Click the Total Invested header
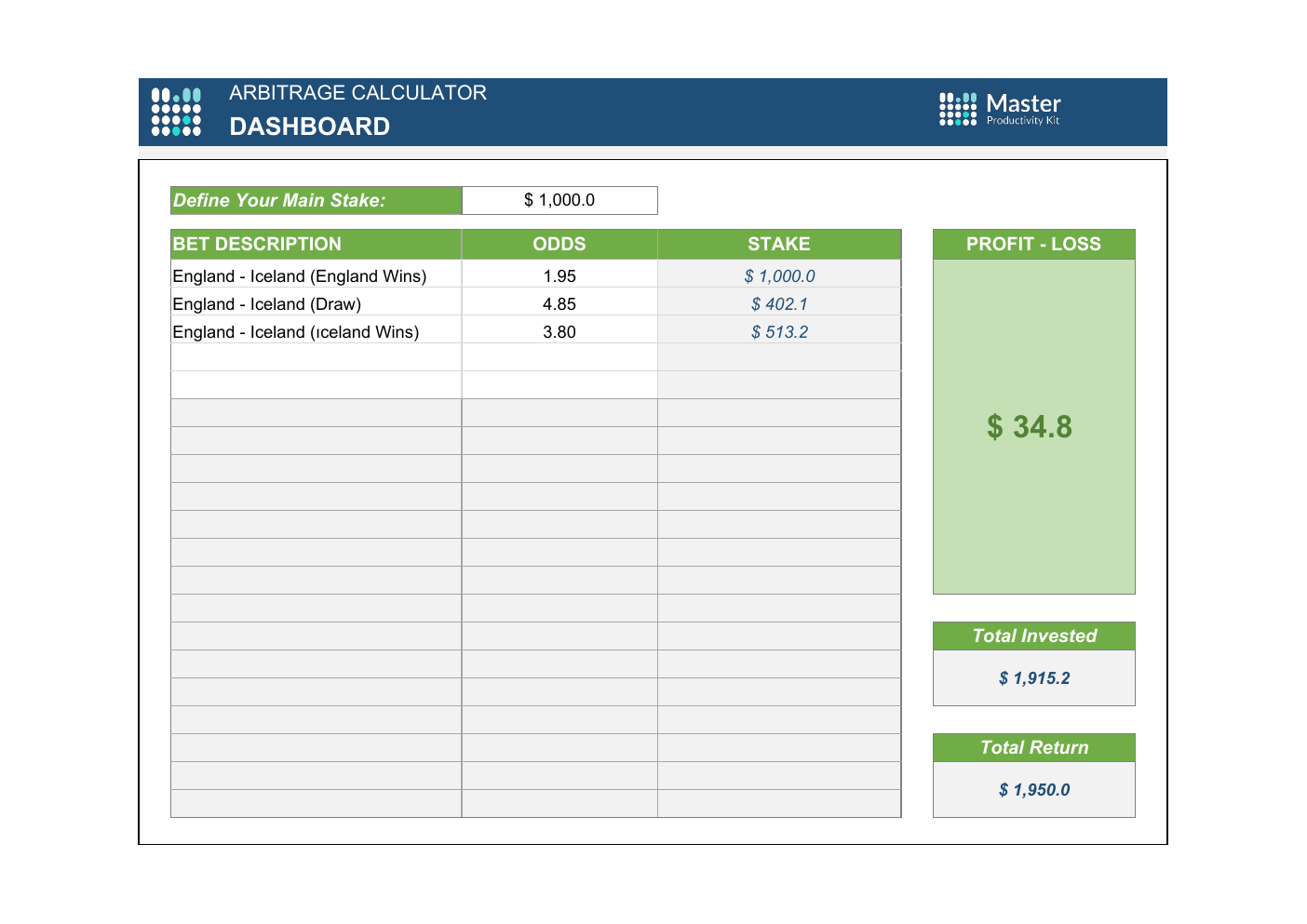Viewport: 1307px width, 924px height. pos(1034,636)
